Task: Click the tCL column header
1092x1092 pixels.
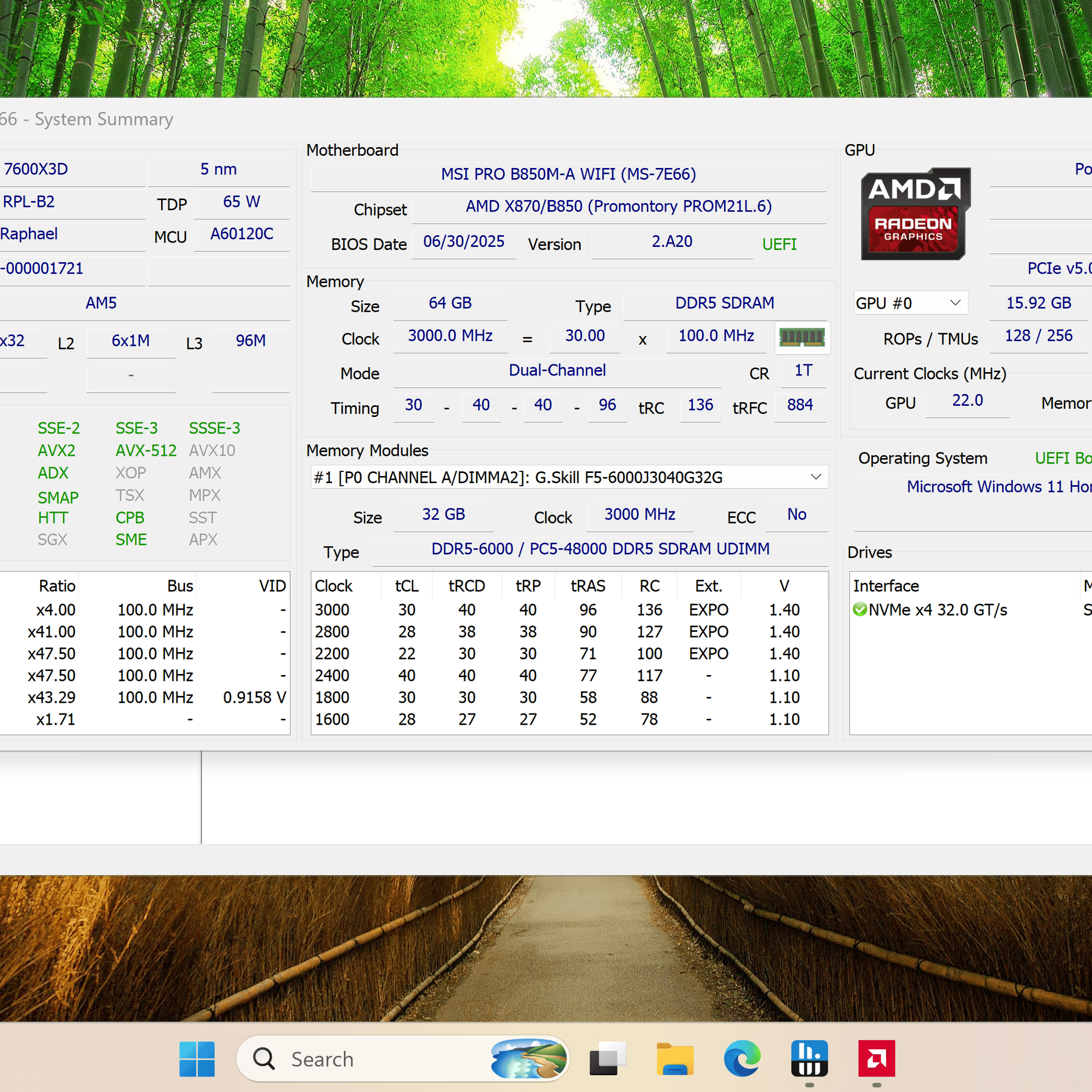Action: pyautogui.click(x=407, y=585)
